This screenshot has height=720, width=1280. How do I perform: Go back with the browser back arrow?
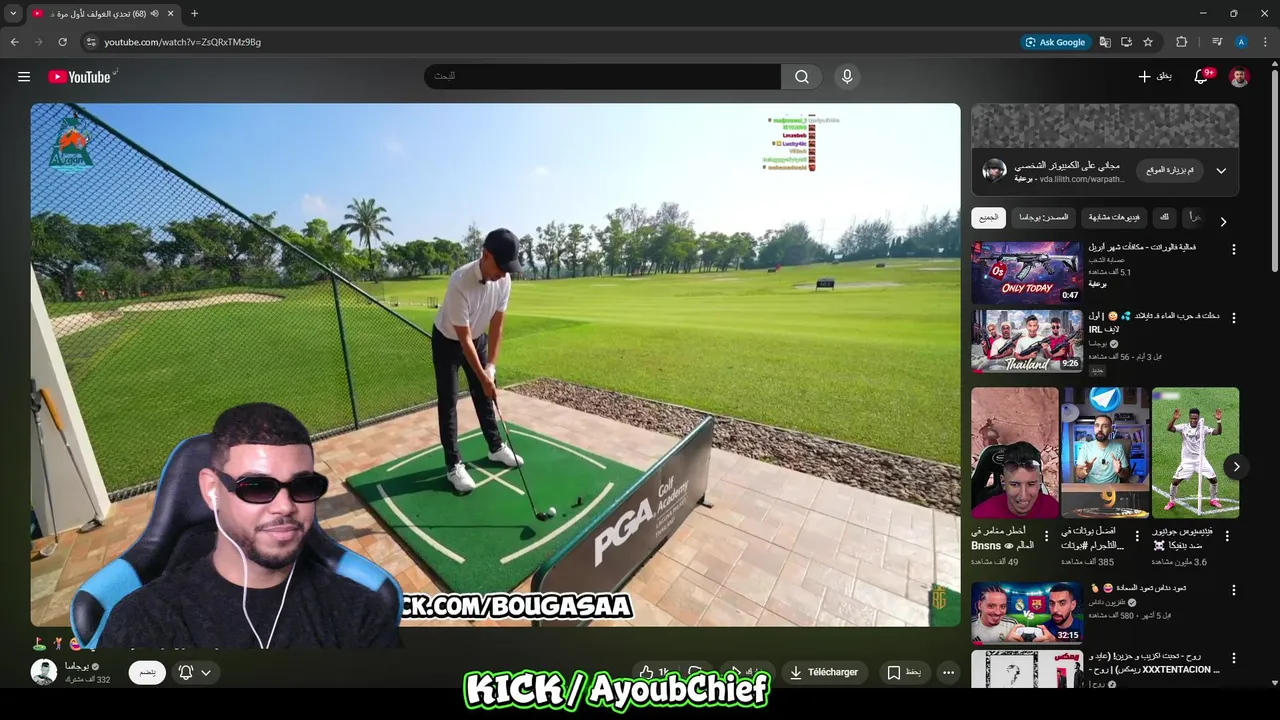pos(14,42)
